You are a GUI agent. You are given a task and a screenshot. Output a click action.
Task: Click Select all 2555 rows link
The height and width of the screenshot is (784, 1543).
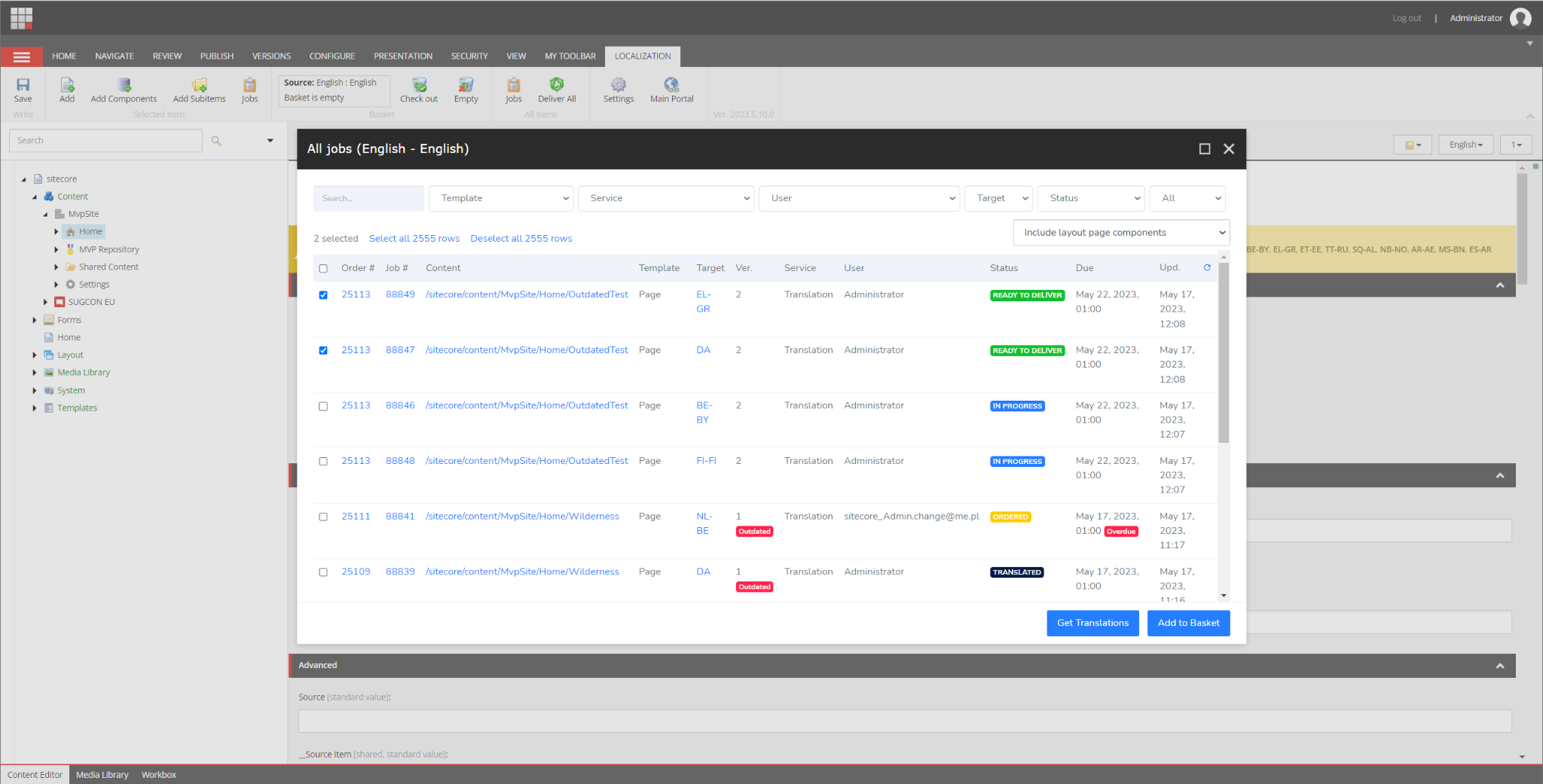[x=414, y=239]
